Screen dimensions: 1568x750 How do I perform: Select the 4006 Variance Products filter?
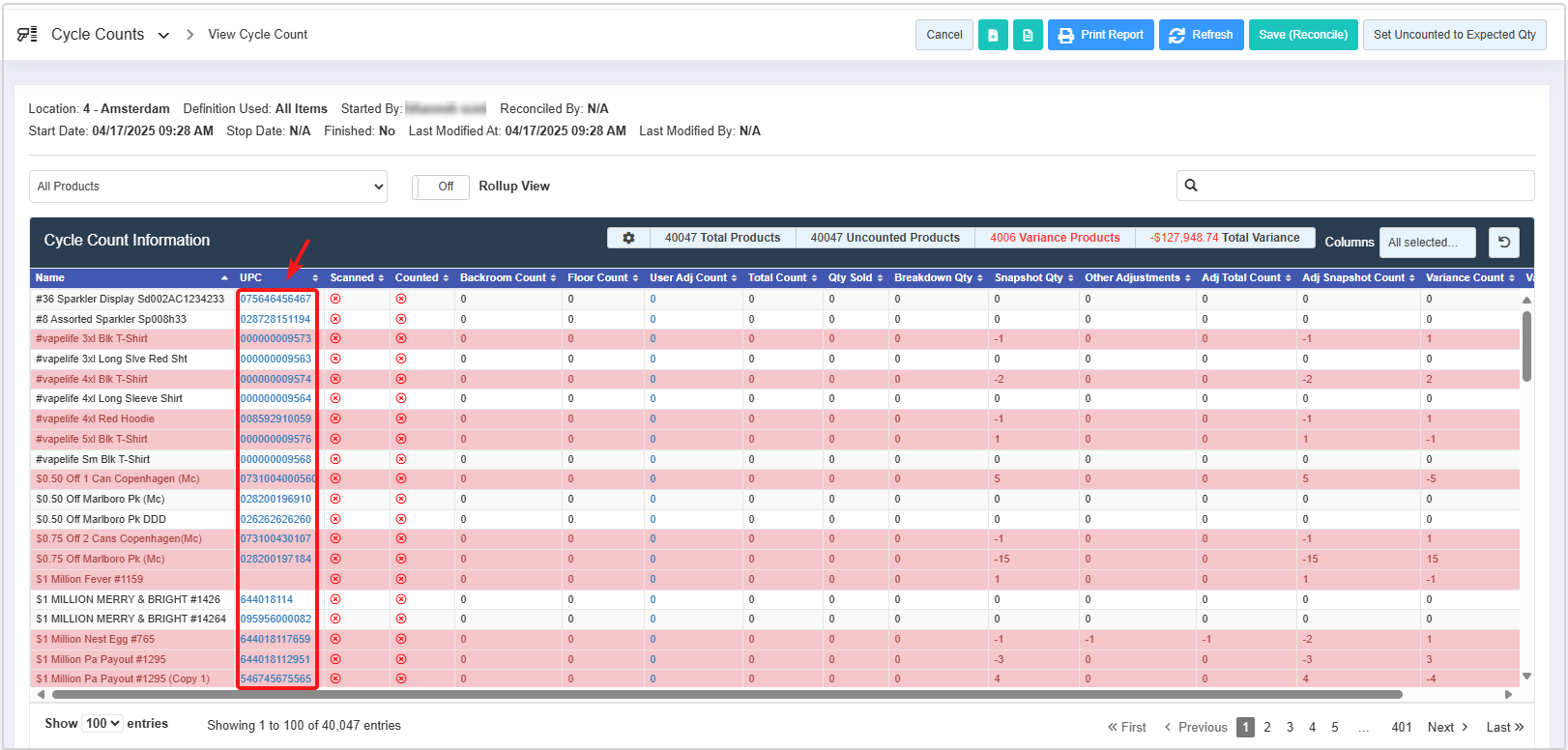point(1055,238)
